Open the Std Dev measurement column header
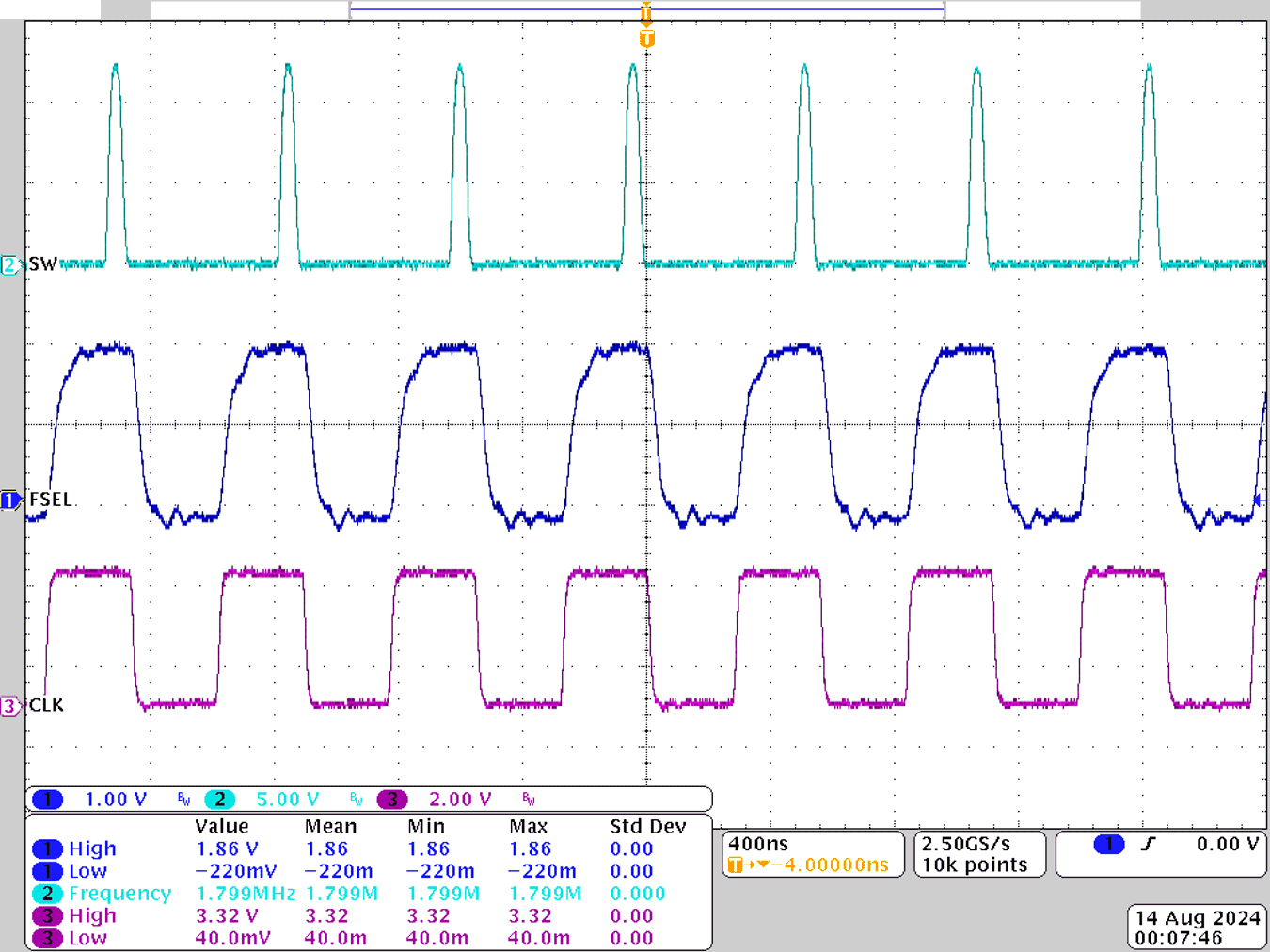 click(649, 826)
